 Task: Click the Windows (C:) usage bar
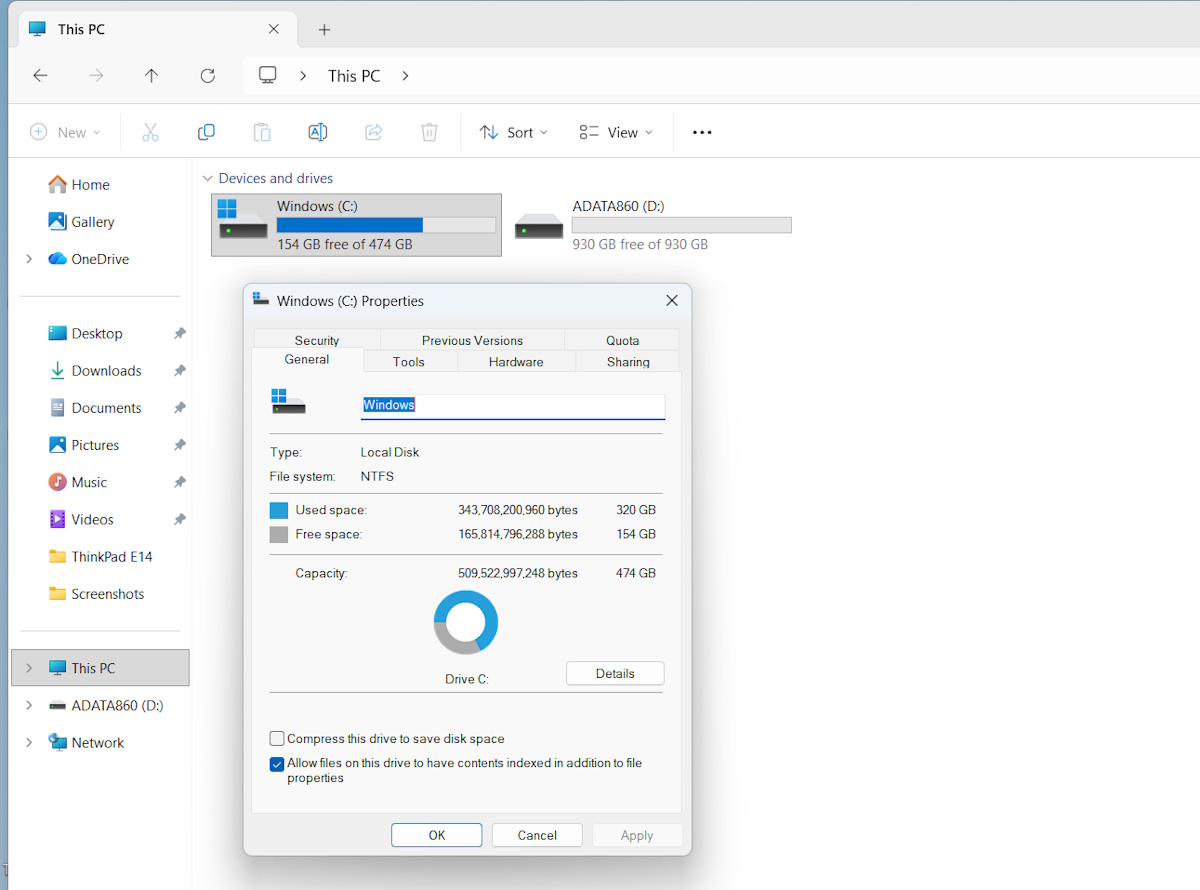[386, 225]
